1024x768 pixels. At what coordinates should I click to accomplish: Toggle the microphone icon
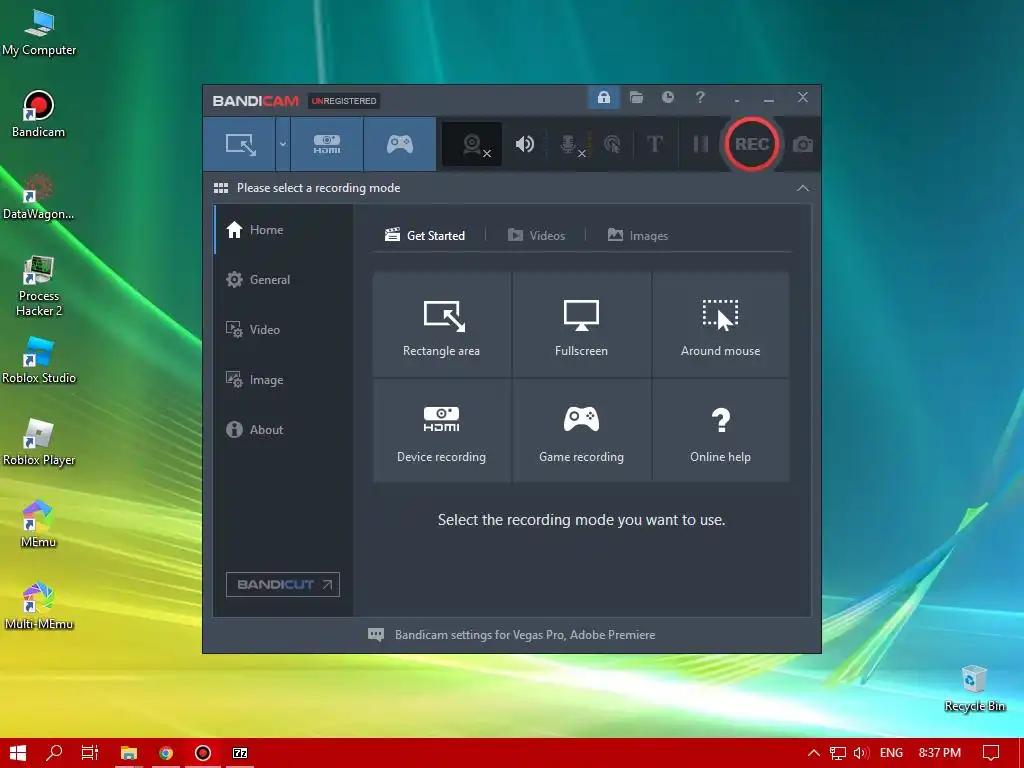(569, 144)
